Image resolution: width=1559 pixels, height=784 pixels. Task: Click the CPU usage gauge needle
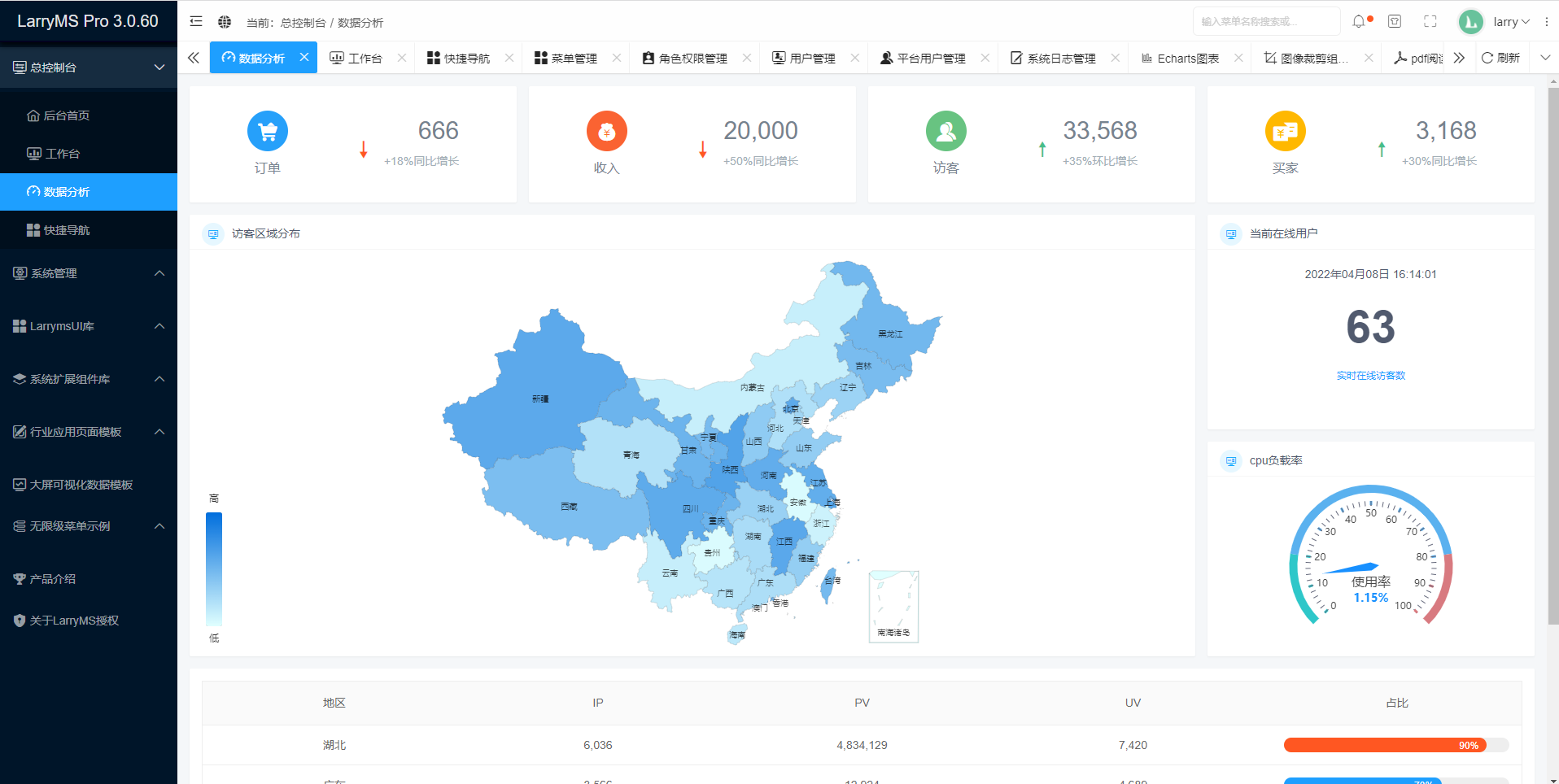coord(1351,568)
